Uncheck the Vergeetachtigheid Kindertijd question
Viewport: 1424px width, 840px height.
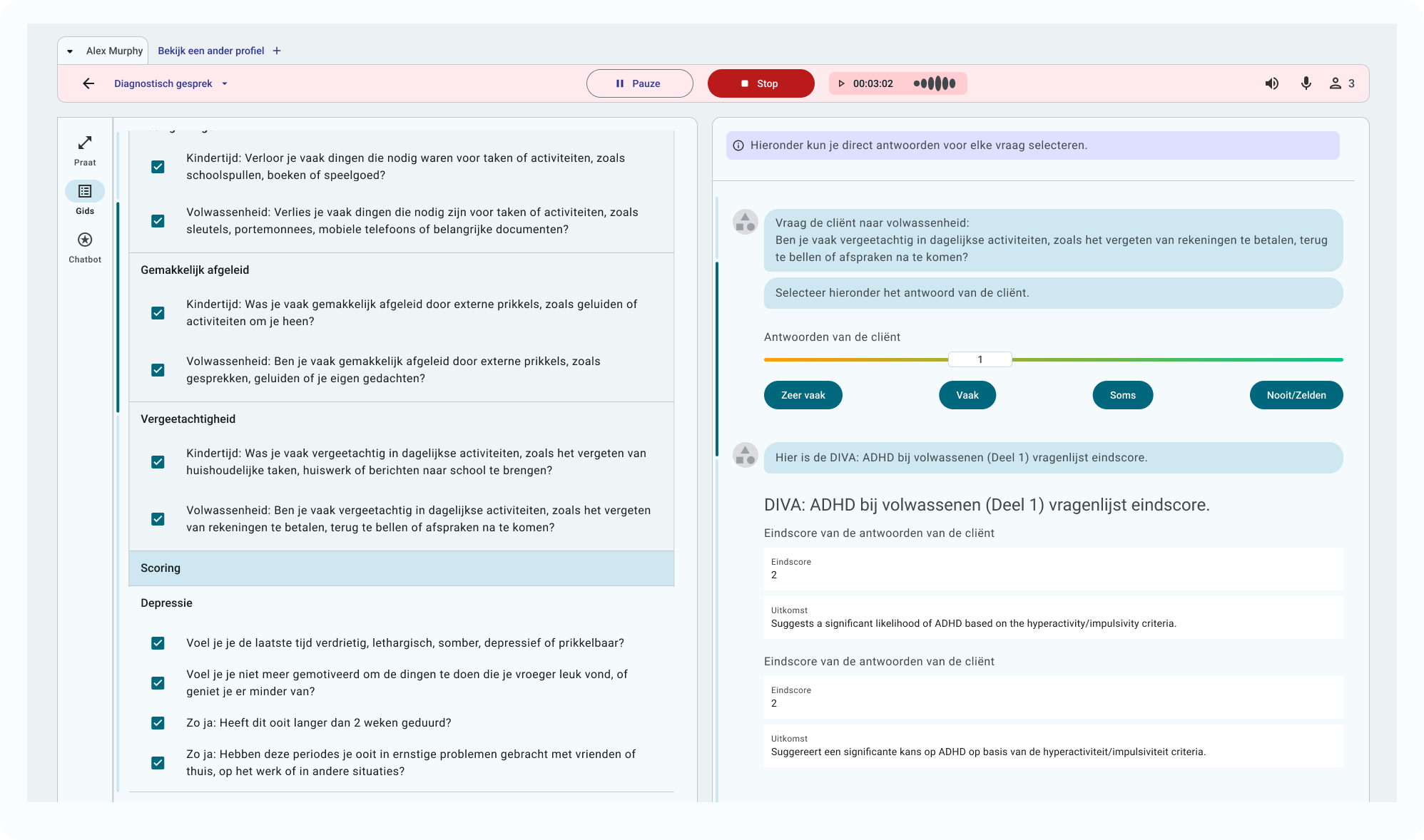[157, 462]
